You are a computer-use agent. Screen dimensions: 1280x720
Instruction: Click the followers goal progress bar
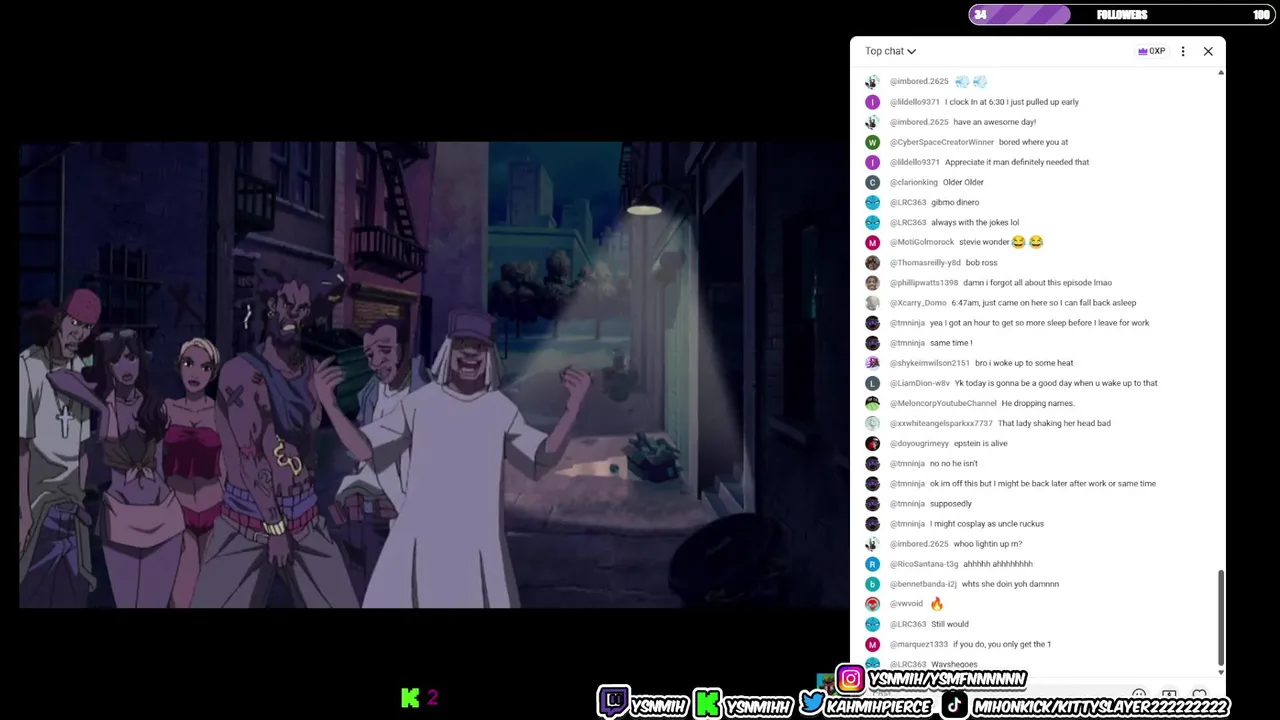1120,14
